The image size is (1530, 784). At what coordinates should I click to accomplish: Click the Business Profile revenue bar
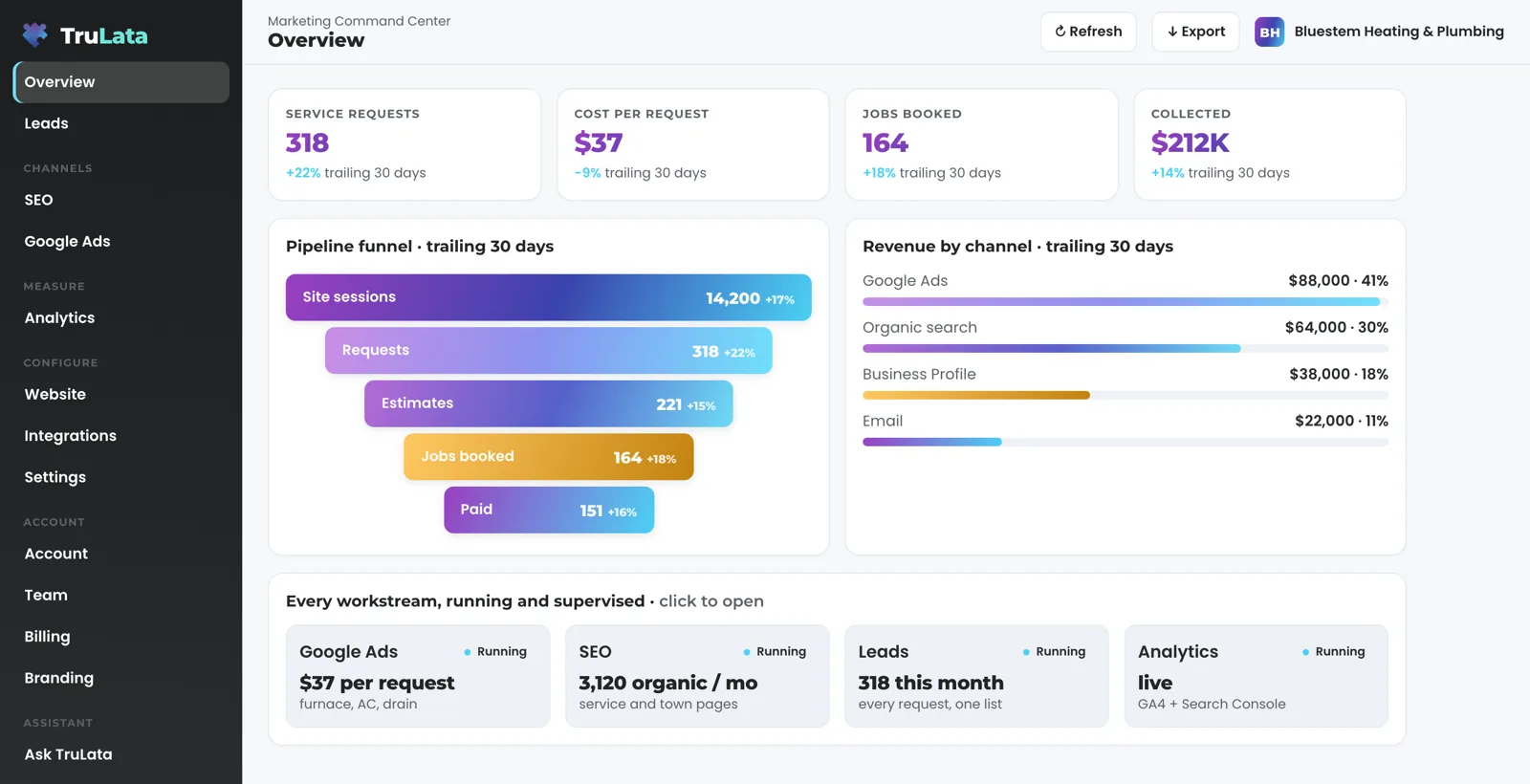coord(1126,395)
